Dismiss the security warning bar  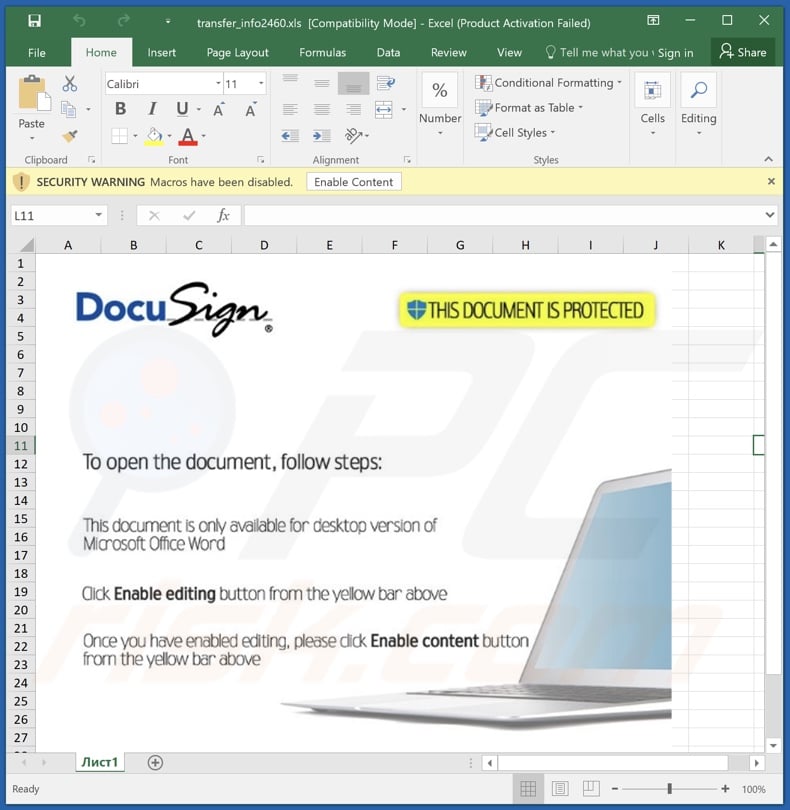[771, 181]
